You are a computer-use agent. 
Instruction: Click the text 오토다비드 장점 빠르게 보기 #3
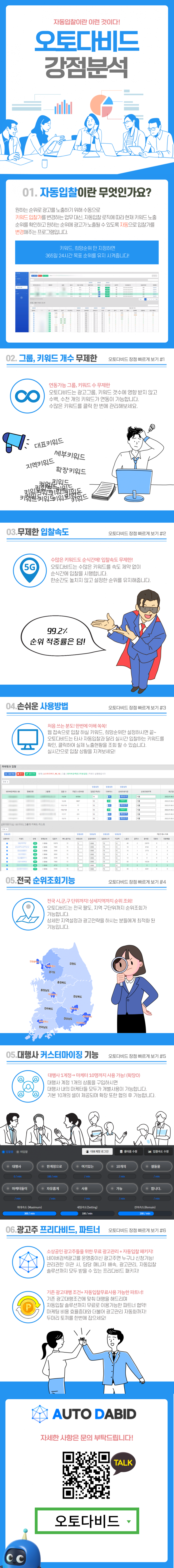[x=137, y=708]
